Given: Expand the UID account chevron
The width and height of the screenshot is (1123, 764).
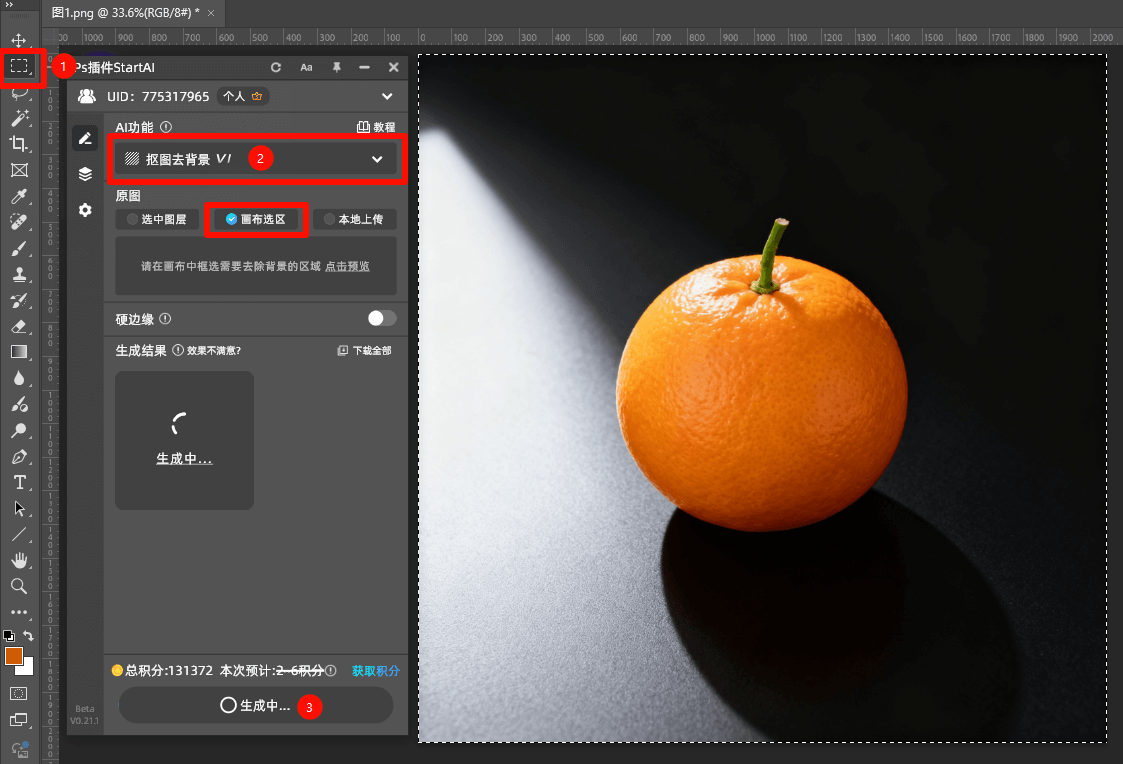Looking at the screenshot, I should point(387,97).
